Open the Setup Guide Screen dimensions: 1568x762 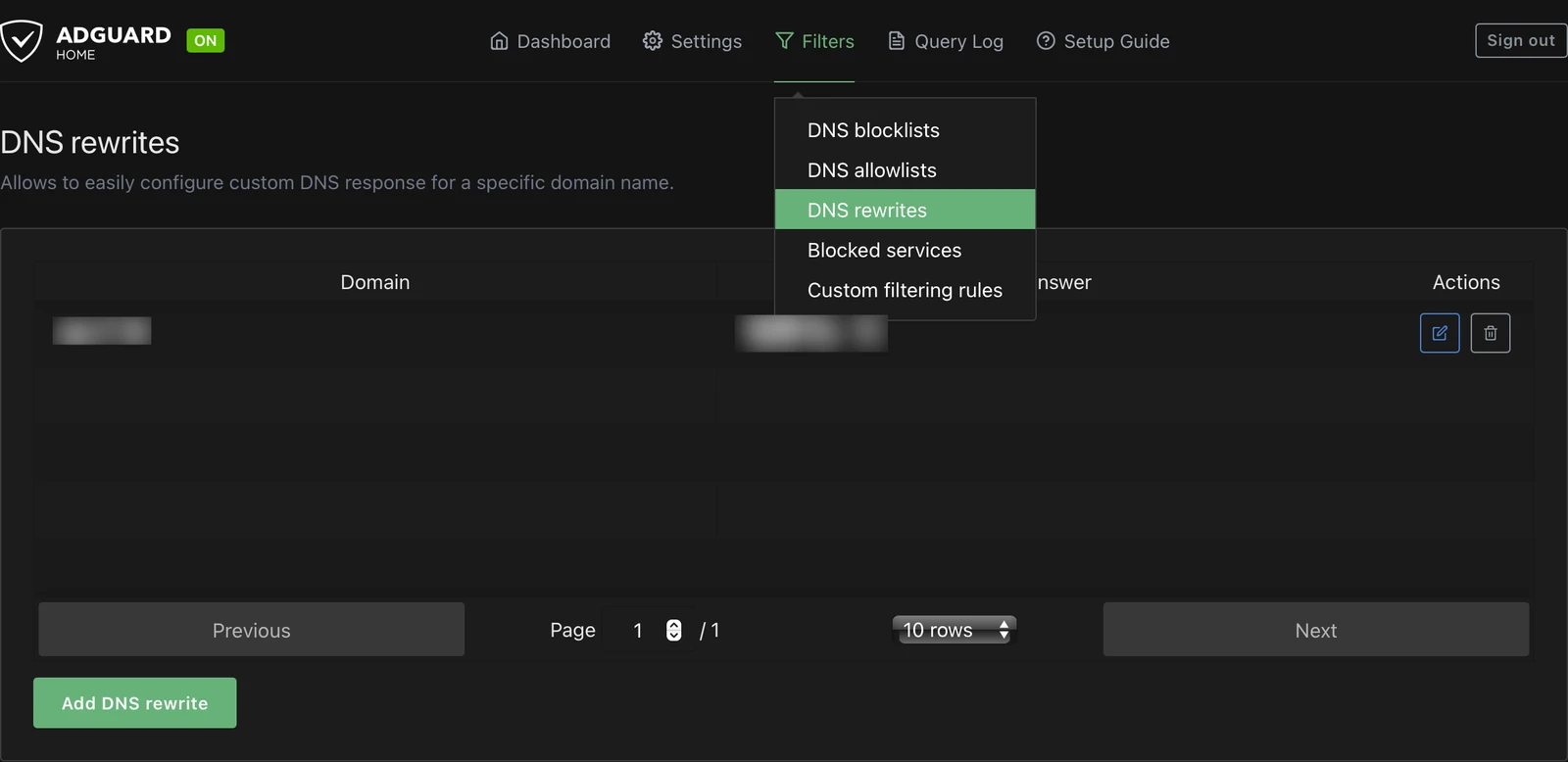(x=1103, y=41)
